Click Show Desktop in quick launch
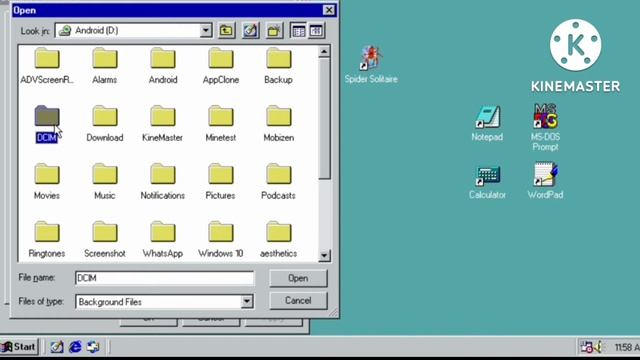640x360 pixels. tap(57, 347)
